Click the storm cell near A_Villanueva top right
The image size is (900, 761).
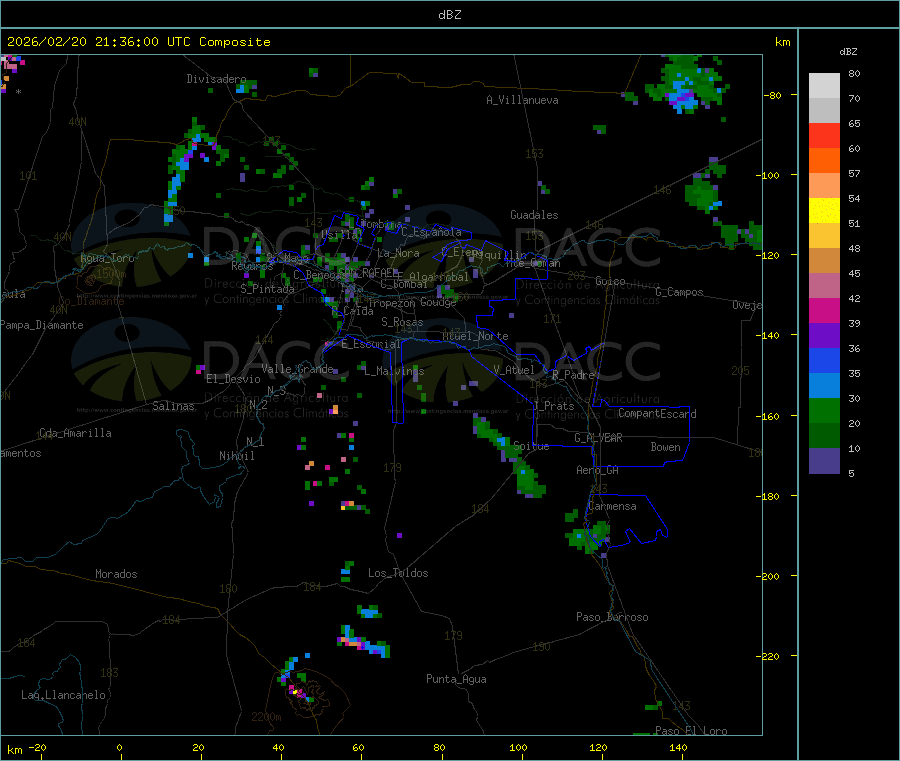click(x=686, y=83)
